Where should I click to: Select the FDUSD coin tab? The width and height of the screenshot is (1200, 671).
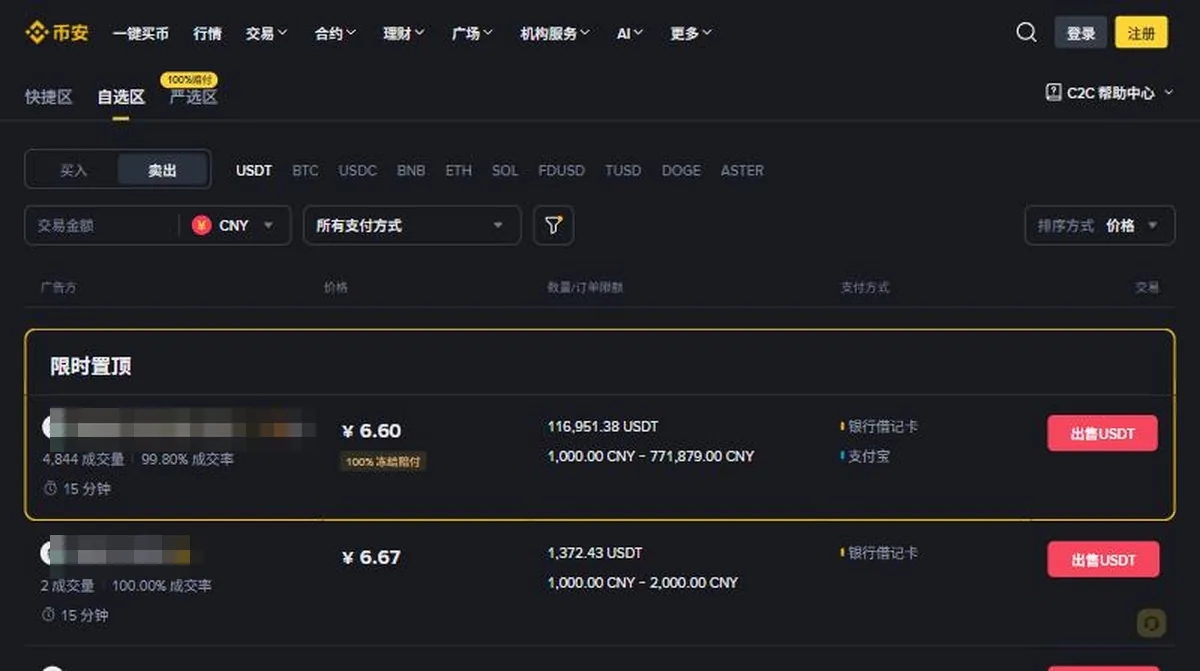tap(561, 170)
